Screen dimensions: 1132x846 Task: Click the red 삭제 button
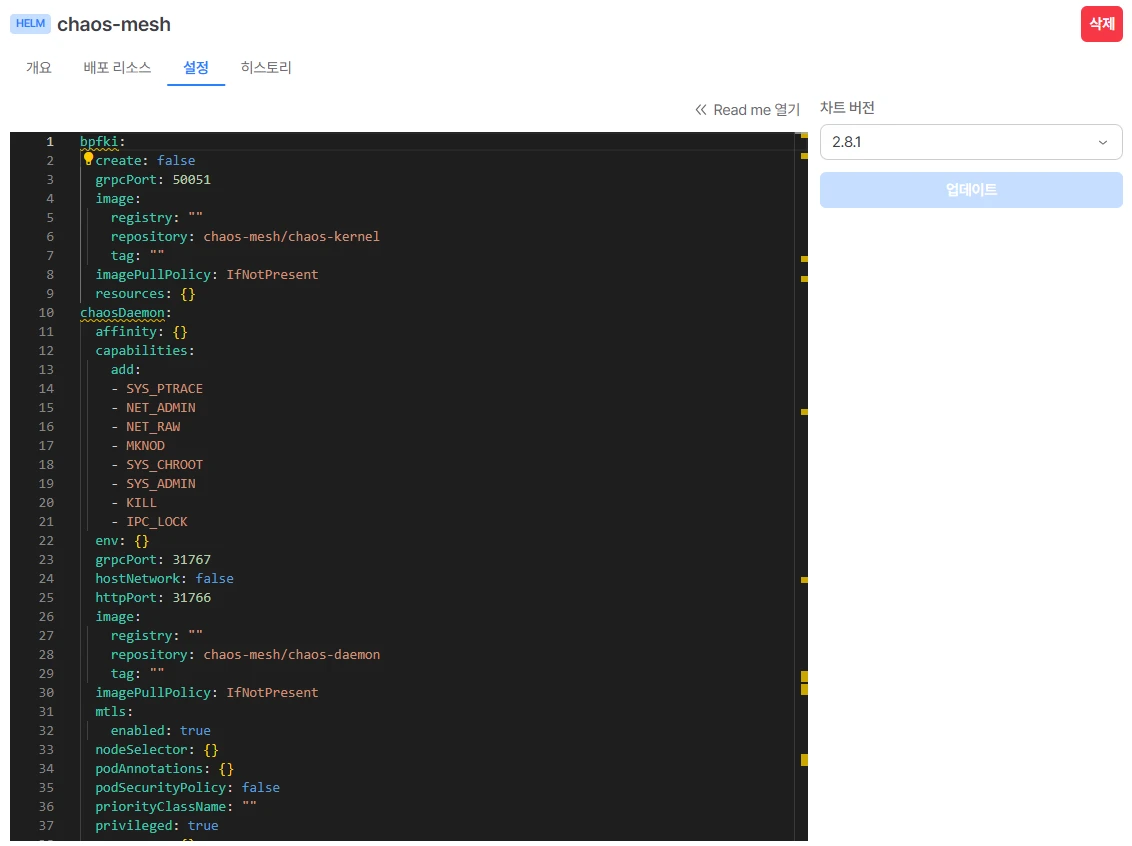click(1102, 24)
